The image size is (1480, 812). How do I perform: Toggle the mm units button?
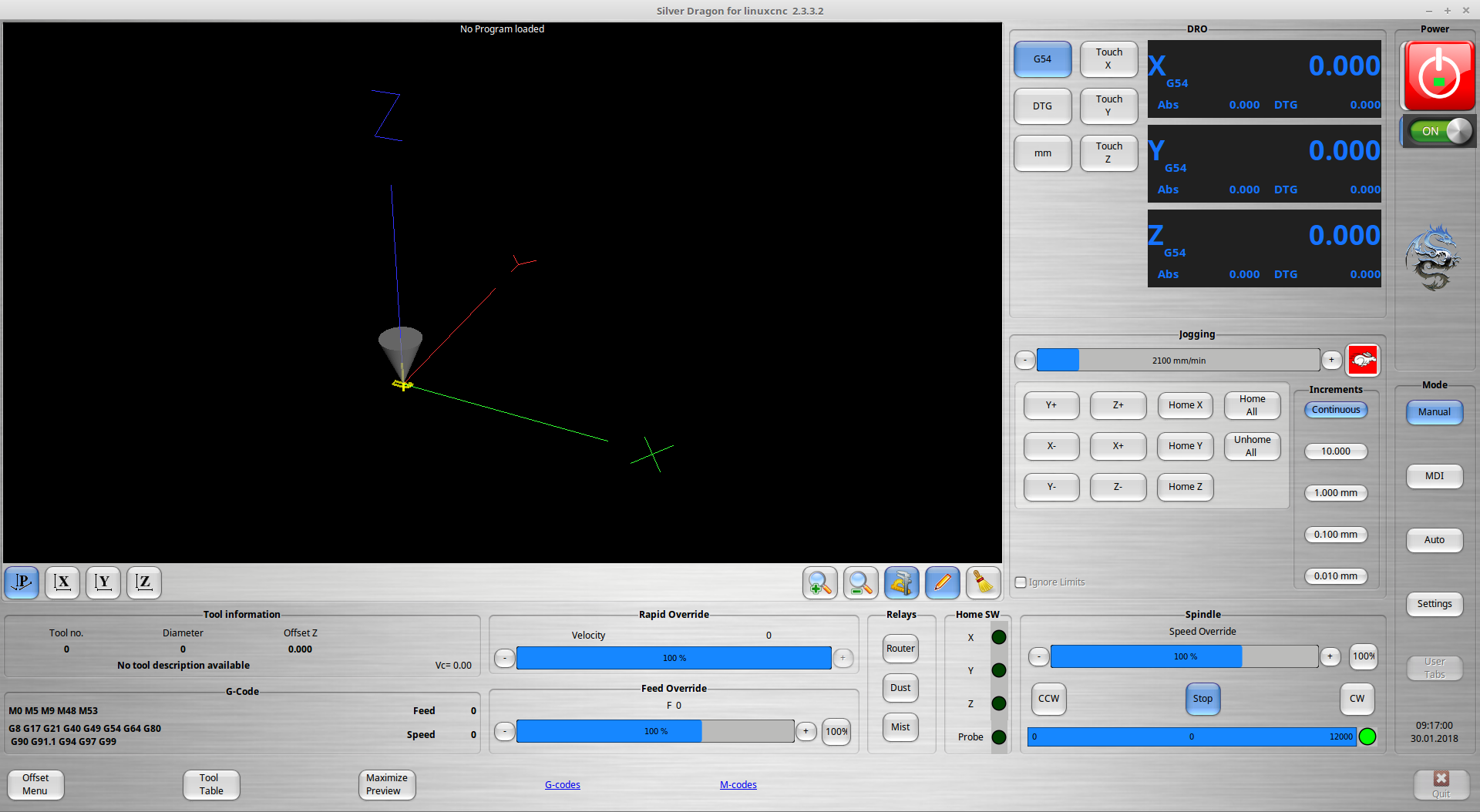(1042, 153)
